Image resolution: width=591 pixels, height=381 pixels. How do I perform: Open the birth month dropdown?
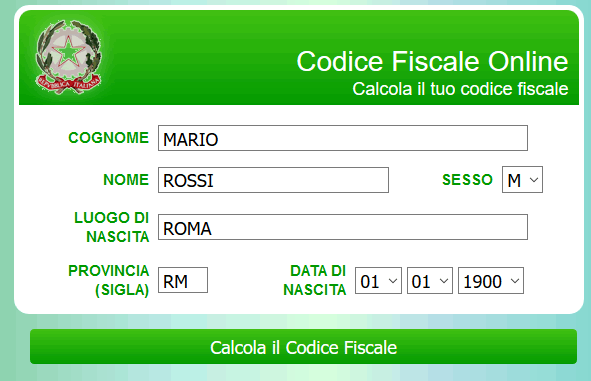(x=430, y=280)
